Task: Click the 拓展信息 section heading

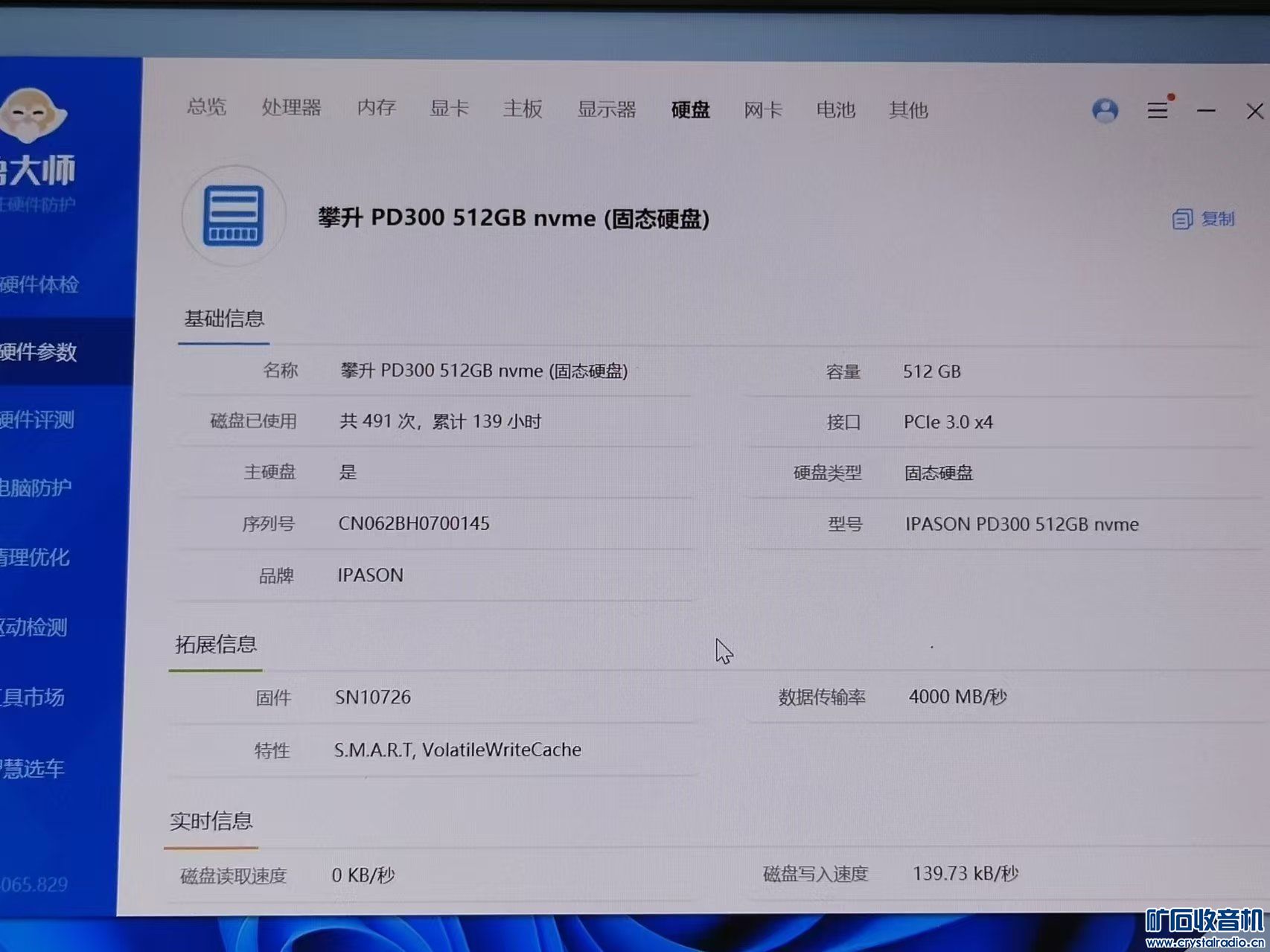Action: 216,644
